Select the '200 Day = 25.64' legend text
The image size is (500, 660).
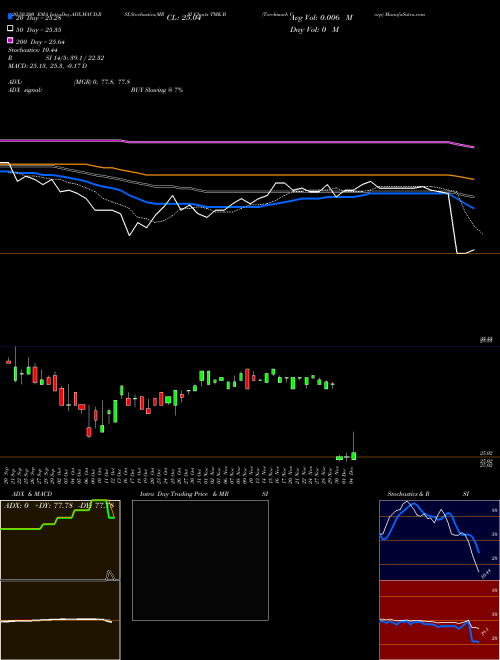click(41, 42)
